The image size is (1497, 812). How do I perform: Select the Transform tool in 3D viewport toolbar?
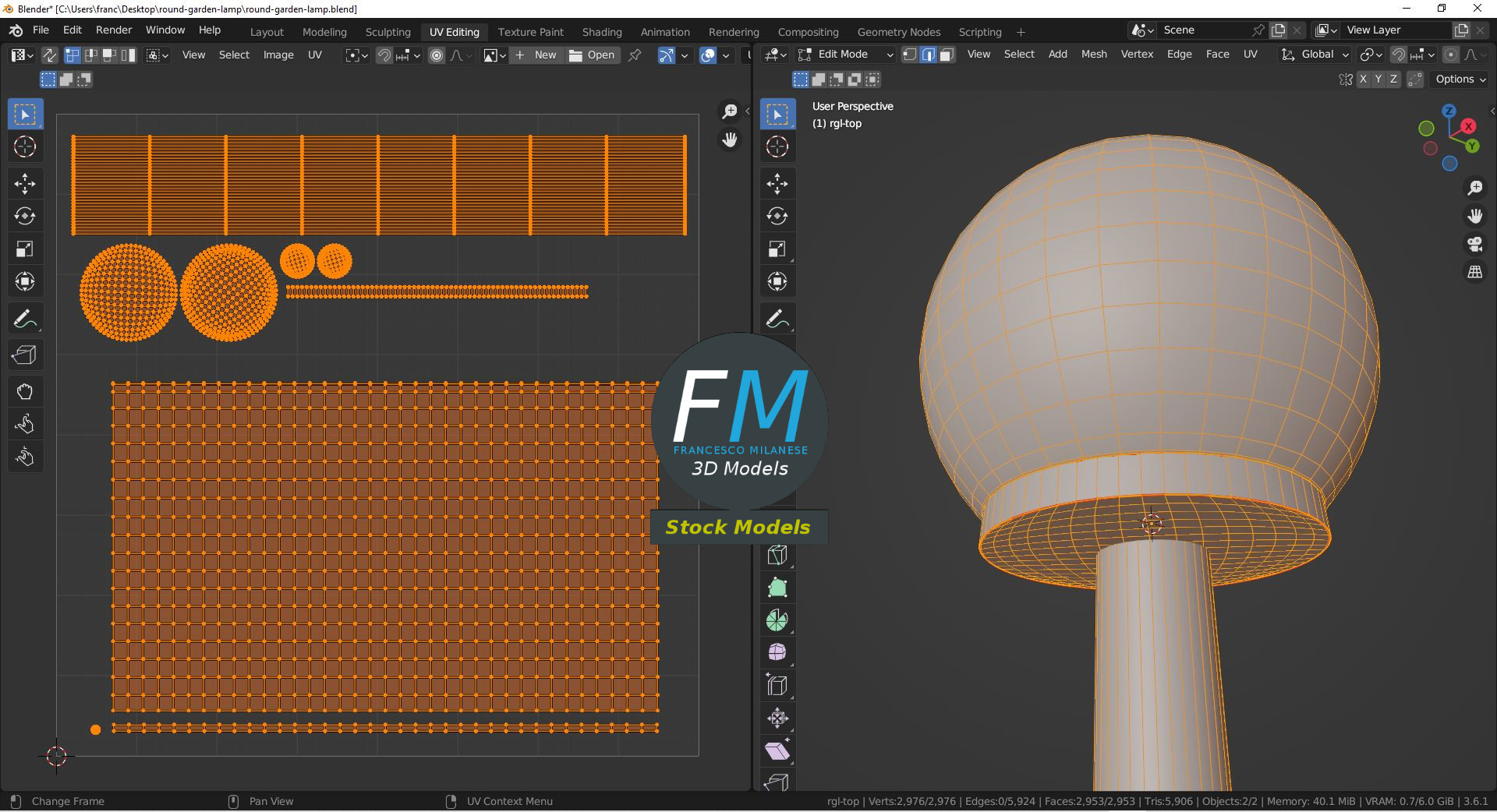tap(777, 281)
